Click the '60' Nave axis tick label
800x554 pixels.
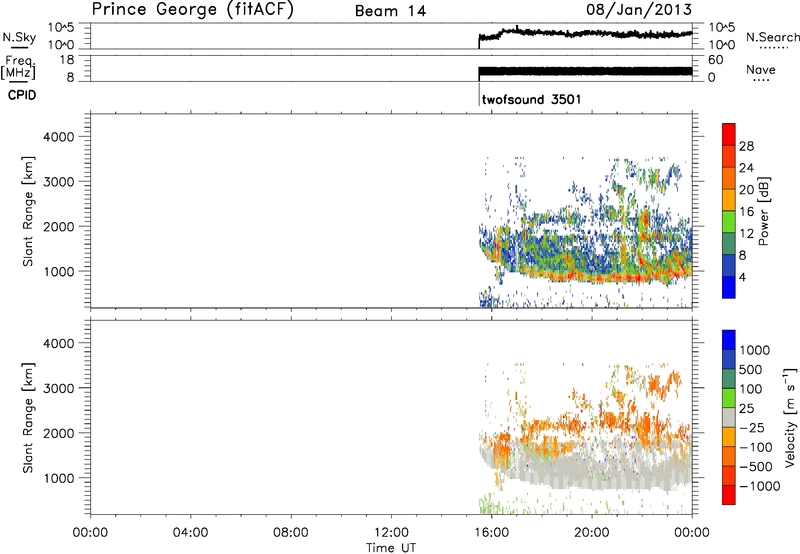click(x=715, y=60)
